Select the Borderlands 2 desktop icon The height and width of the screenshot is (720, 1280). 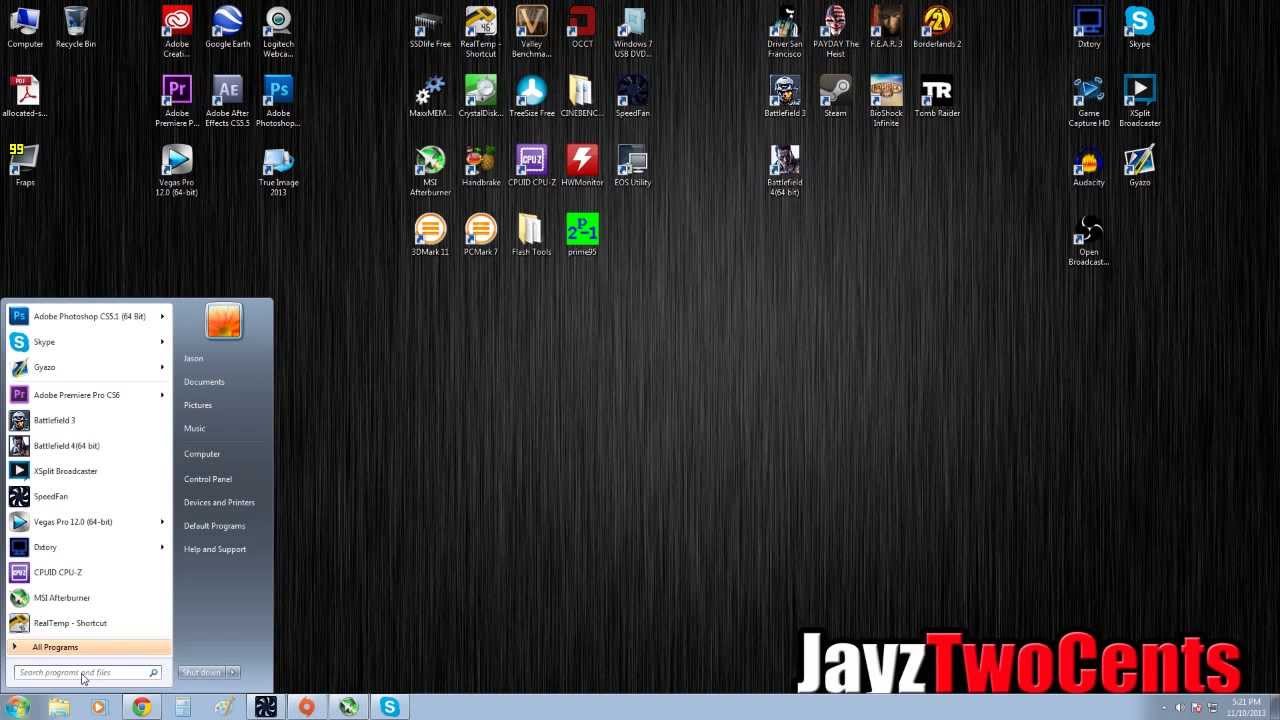pos(937,27)
